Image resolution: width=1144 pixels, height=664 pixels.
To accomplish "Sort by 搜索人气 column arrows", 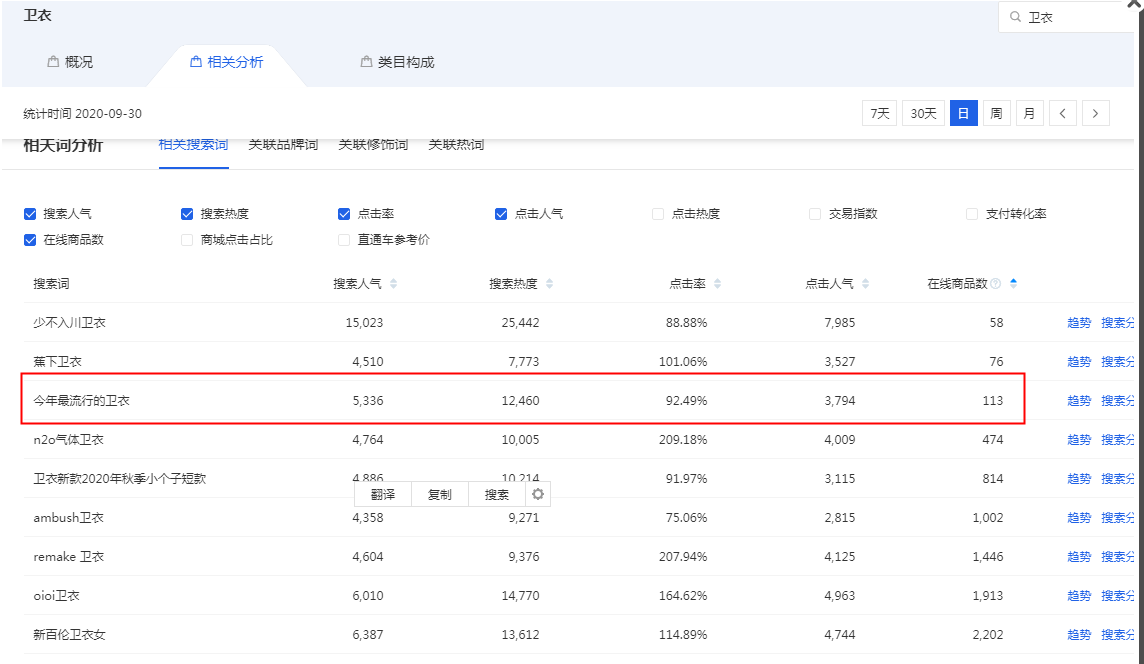I will [x=394, y=284].
